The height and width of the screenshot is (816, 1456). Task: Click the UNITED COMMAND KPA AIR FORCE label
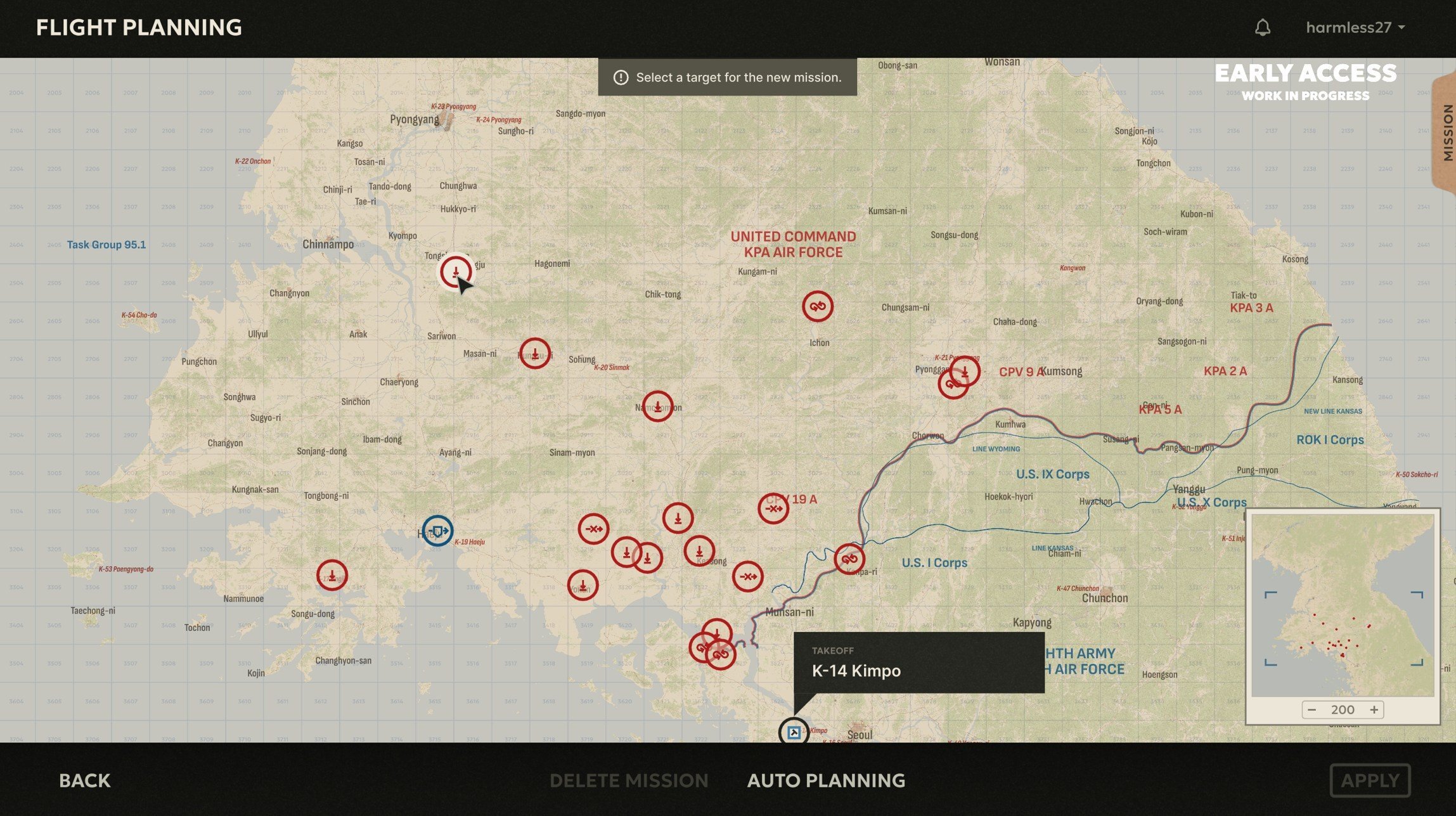[793, 244]
